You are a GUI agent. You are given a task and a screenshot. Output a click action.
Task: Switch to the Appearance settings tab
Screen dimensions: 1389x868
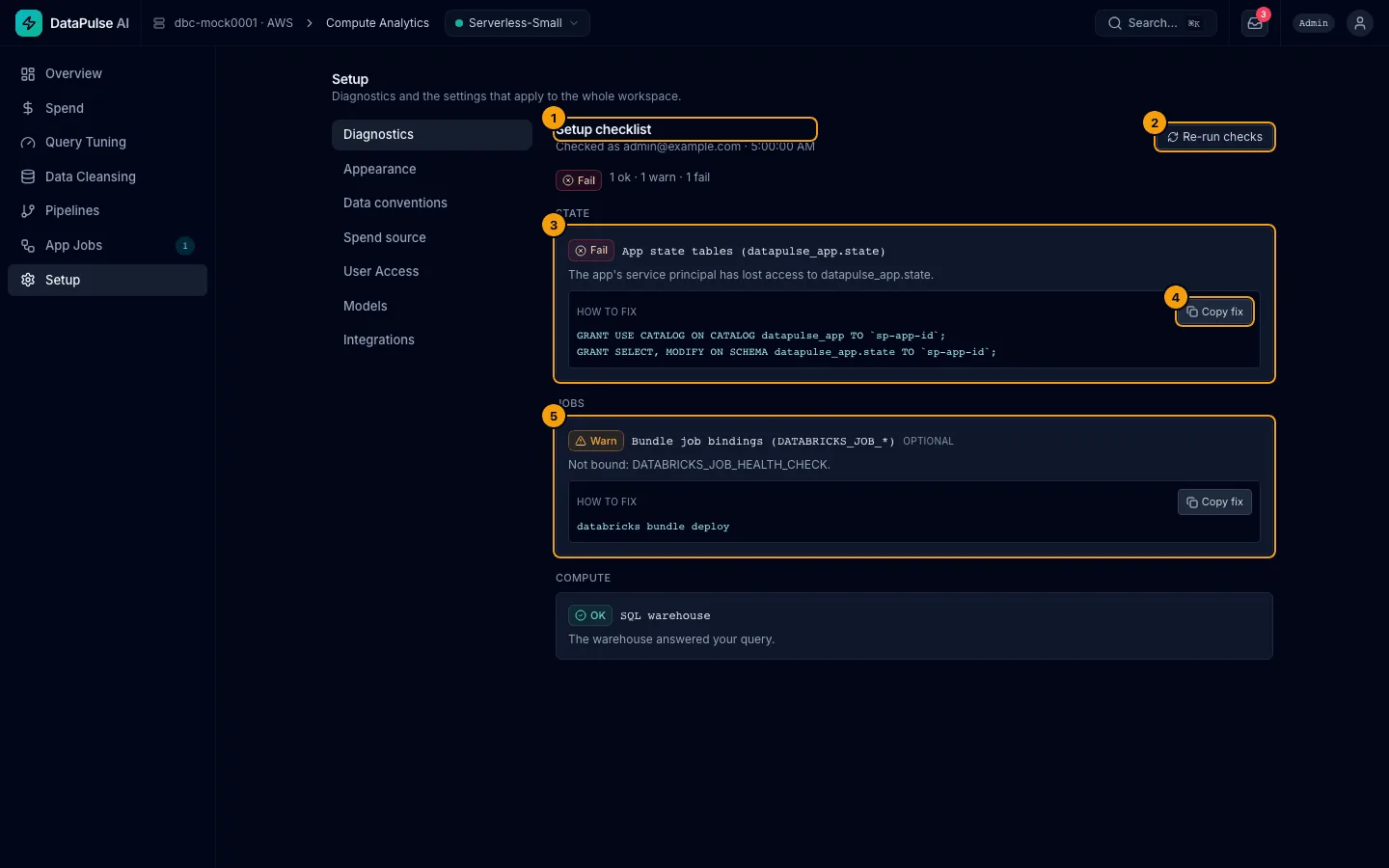click(432, 169)
